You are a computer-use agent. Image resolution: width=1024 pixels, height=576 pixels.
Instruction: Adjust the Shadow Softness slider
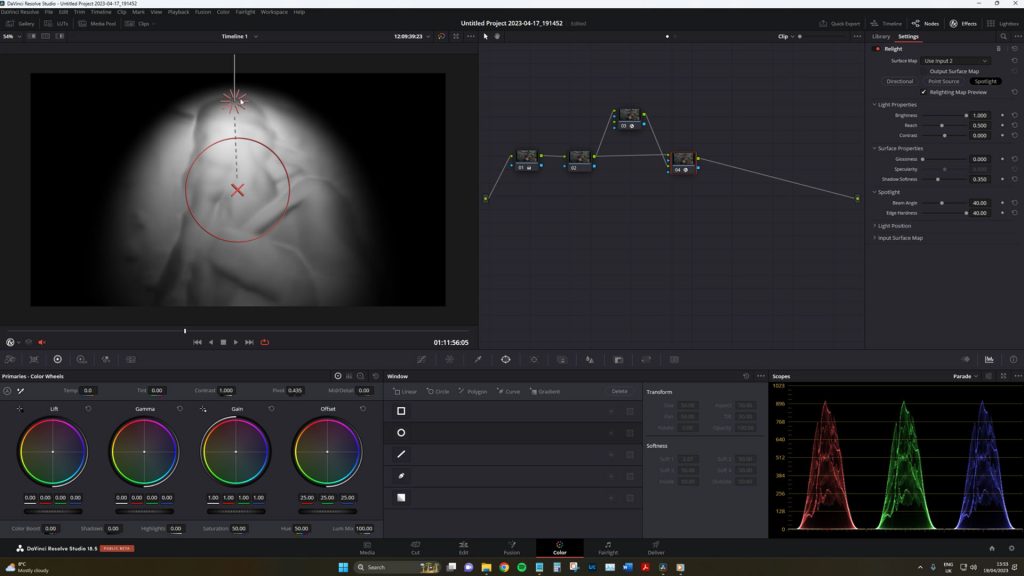tap(945, 179)
